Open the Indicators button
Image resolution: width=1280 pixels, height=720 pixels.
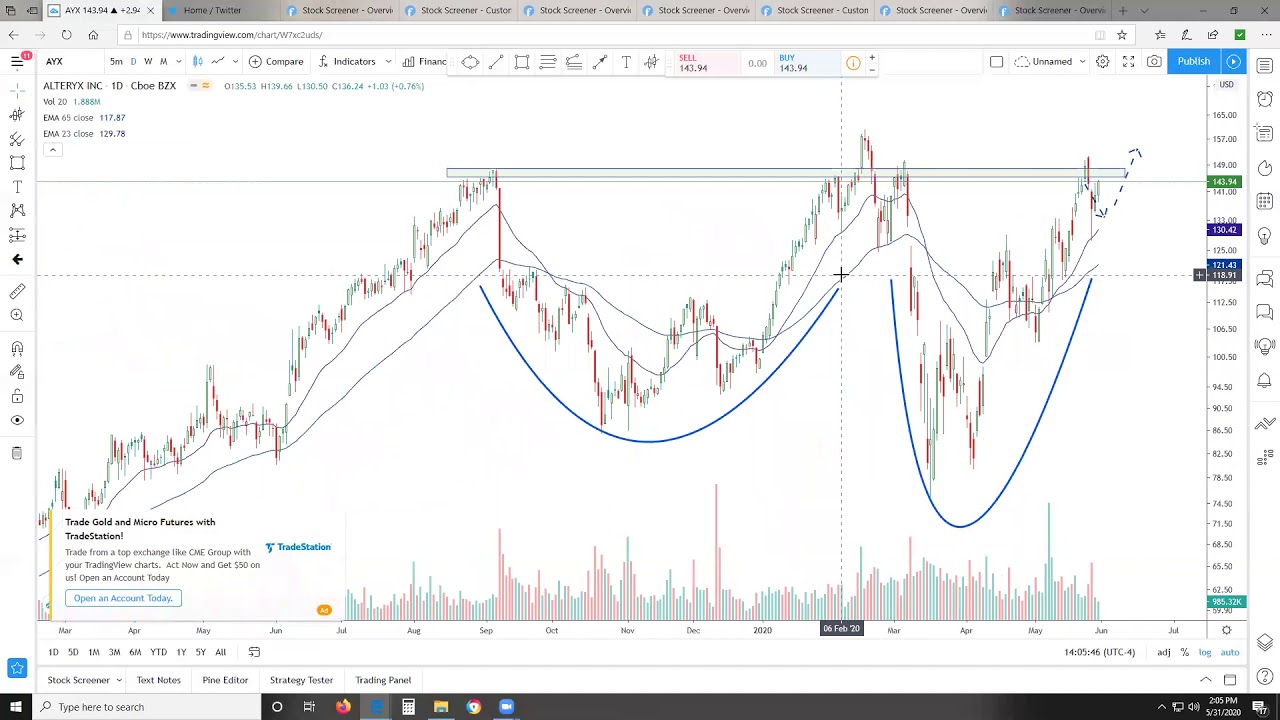[x=347, y=62]
